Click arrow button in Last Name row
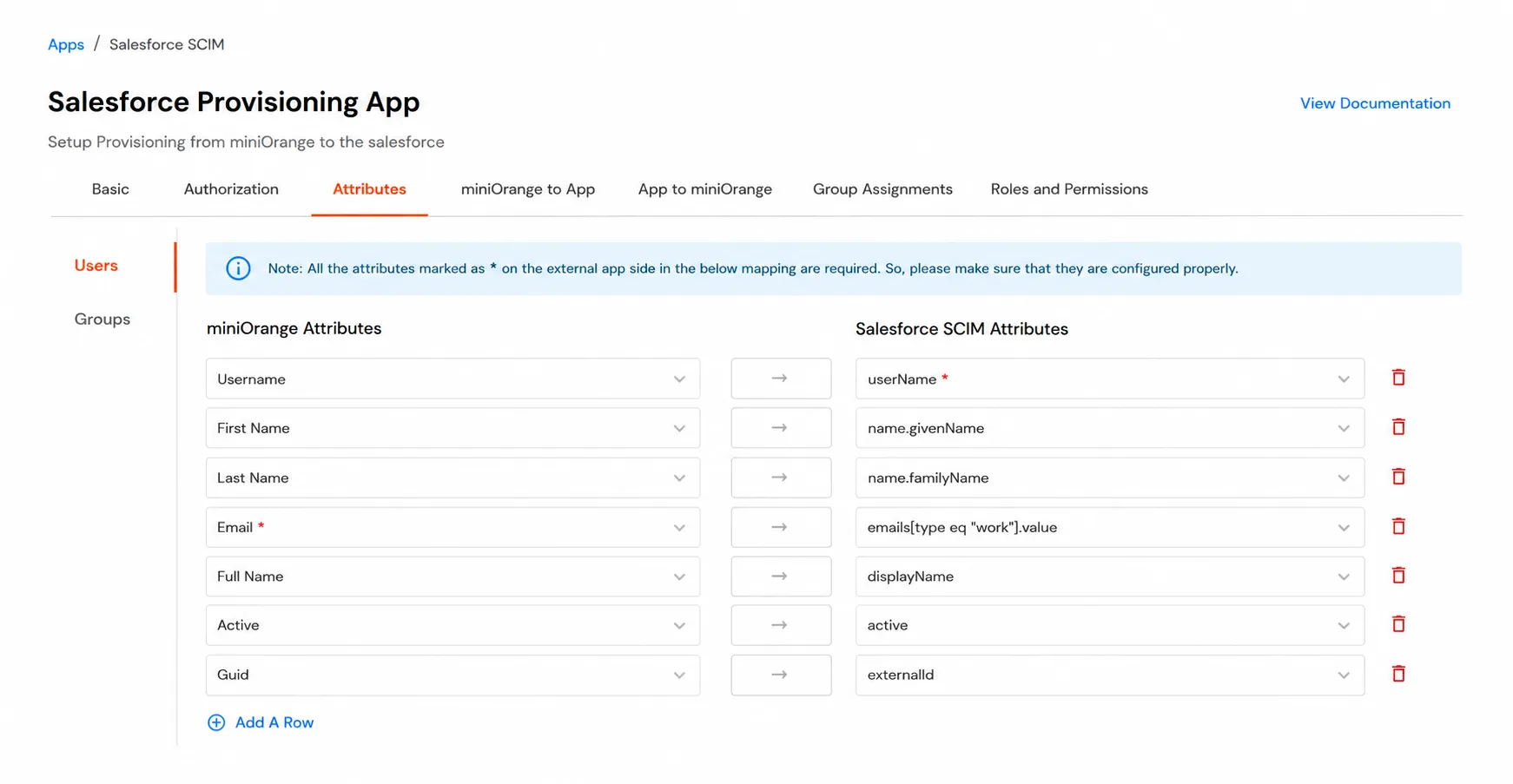The height and width of the screenshot is (784, 1513). 781,478
